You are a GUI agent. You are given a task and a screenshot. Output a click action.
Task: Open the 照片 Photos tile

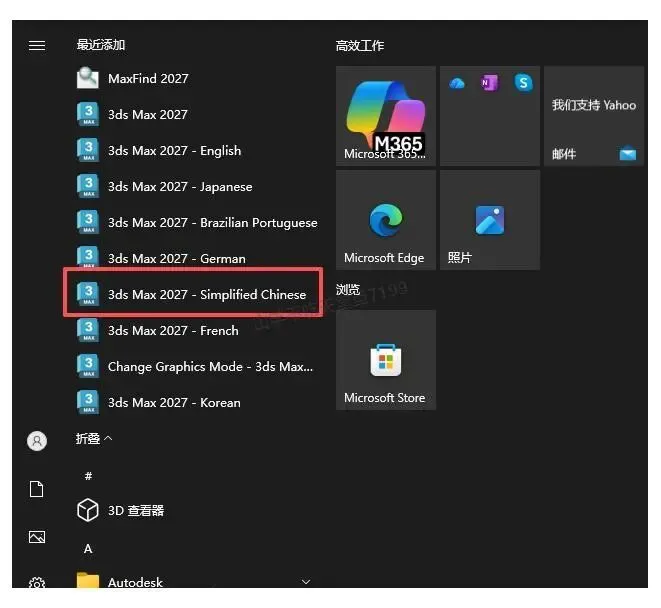pyautogui.click(x=490, y=220)
